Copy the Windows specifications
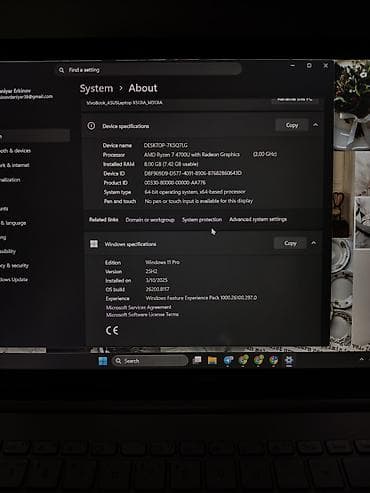This screenshot has width=370, height=493. pos(290,243)
